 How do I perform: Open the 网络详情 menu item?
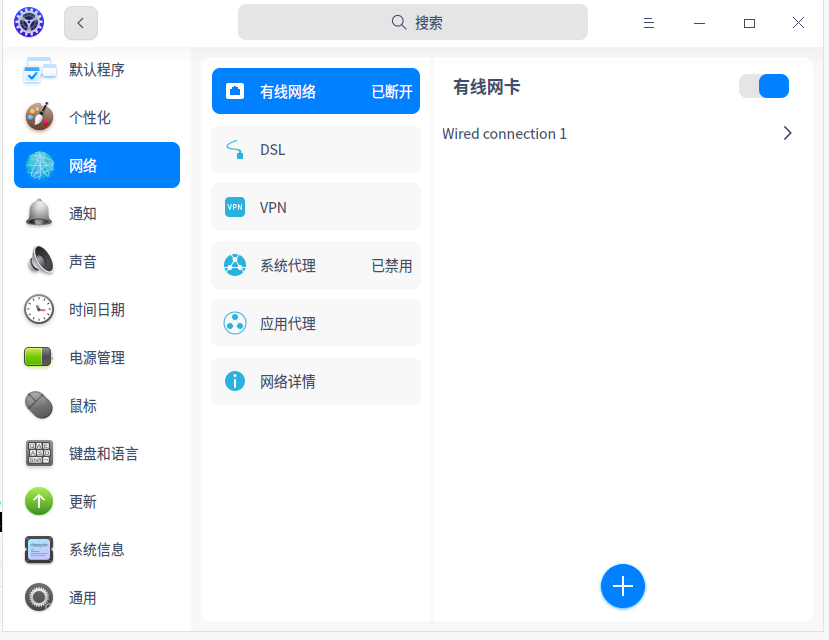[316, 381]
